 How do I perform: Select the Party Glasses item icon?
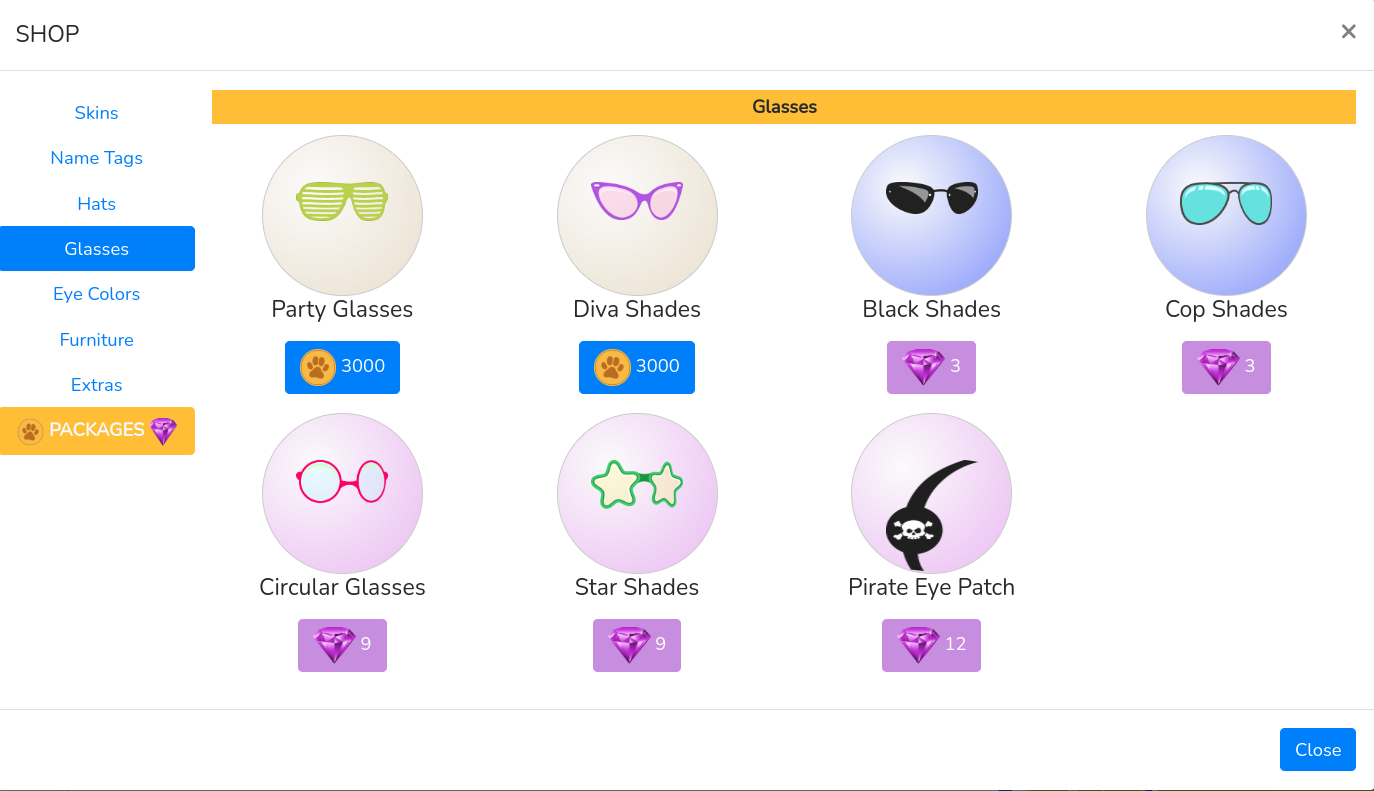click(342, 216)
